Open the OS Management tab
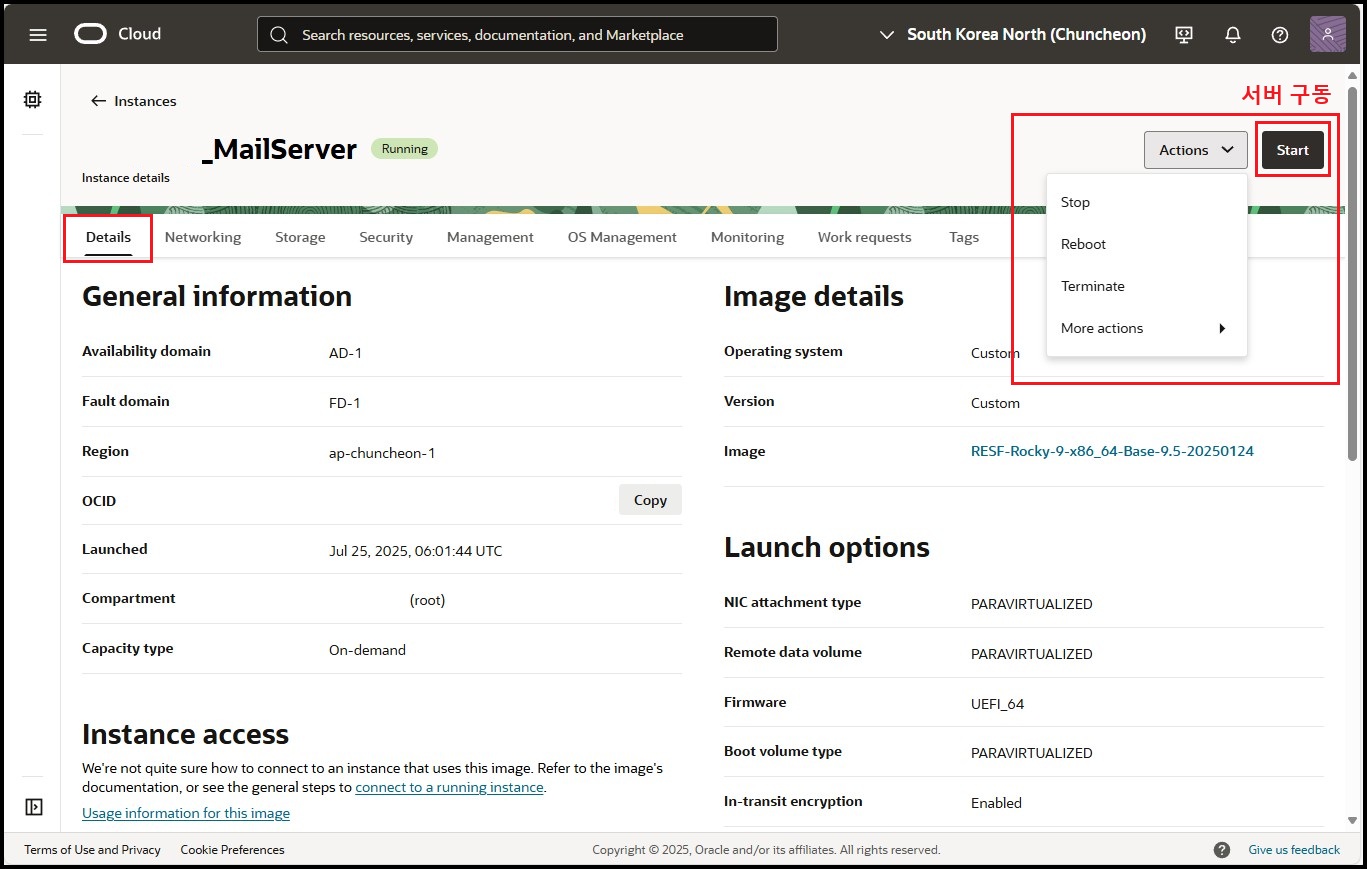The image size is (1367, 869). click(622, 237)
